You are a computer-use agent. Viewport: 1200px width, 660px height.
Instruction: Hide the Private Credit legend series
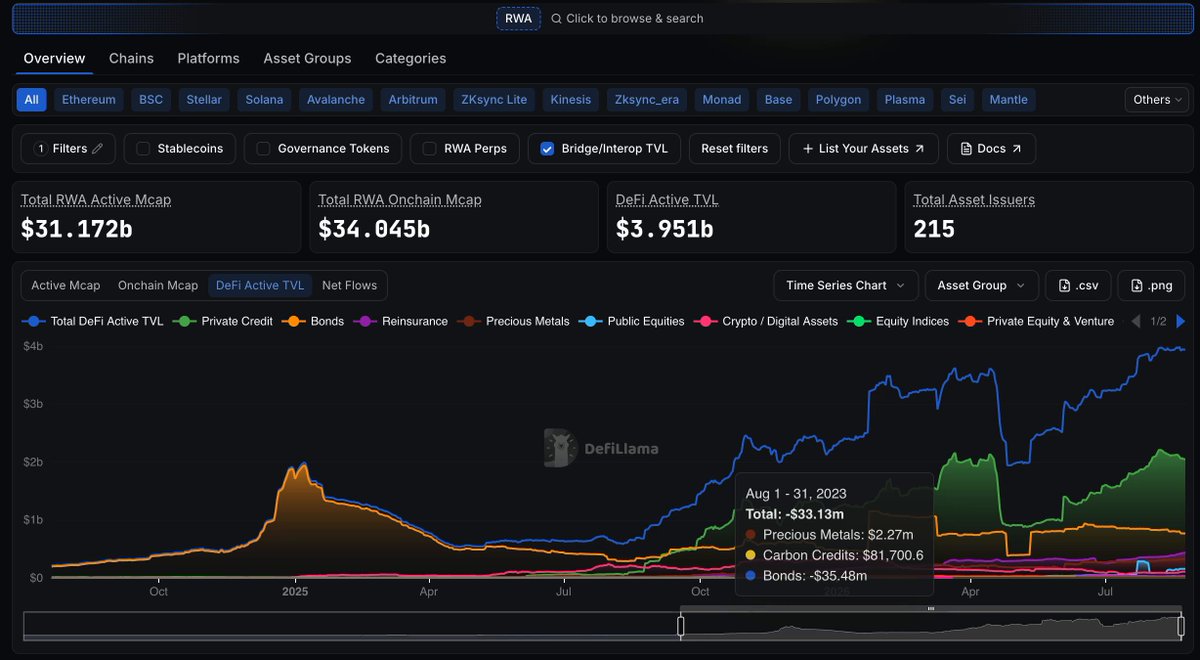[223, 321]
